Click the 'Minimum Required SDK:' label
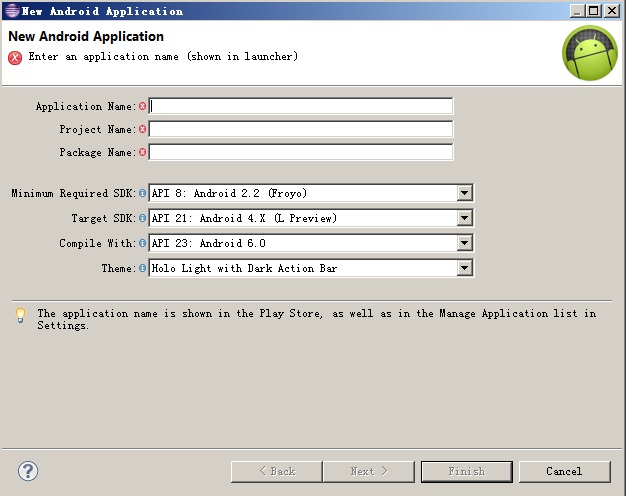This screenshot has height=496, width=626. pos(73,193)
